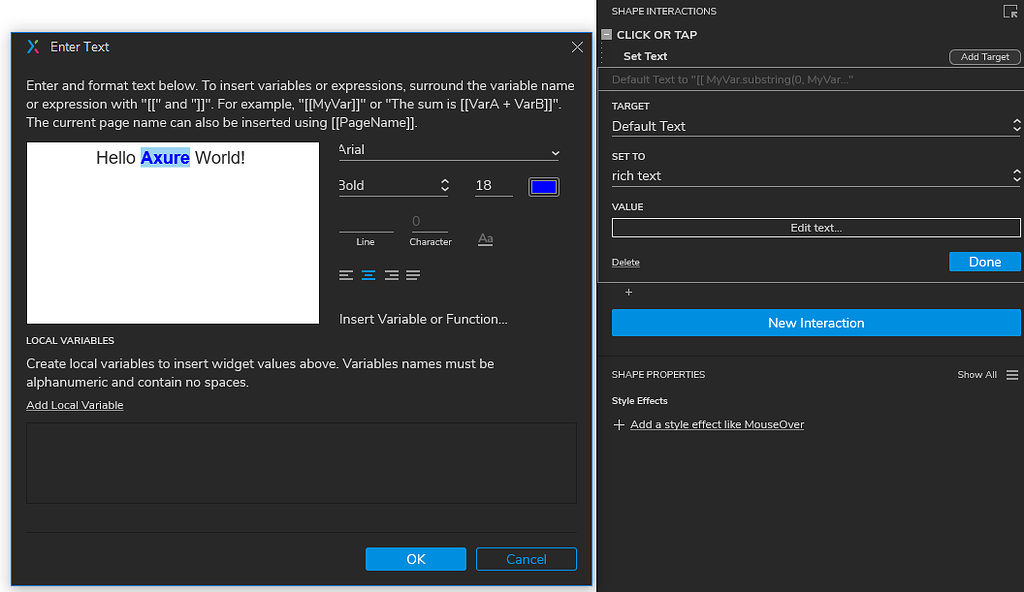Click OK to confirm the entered text

(x=415, y=558)
